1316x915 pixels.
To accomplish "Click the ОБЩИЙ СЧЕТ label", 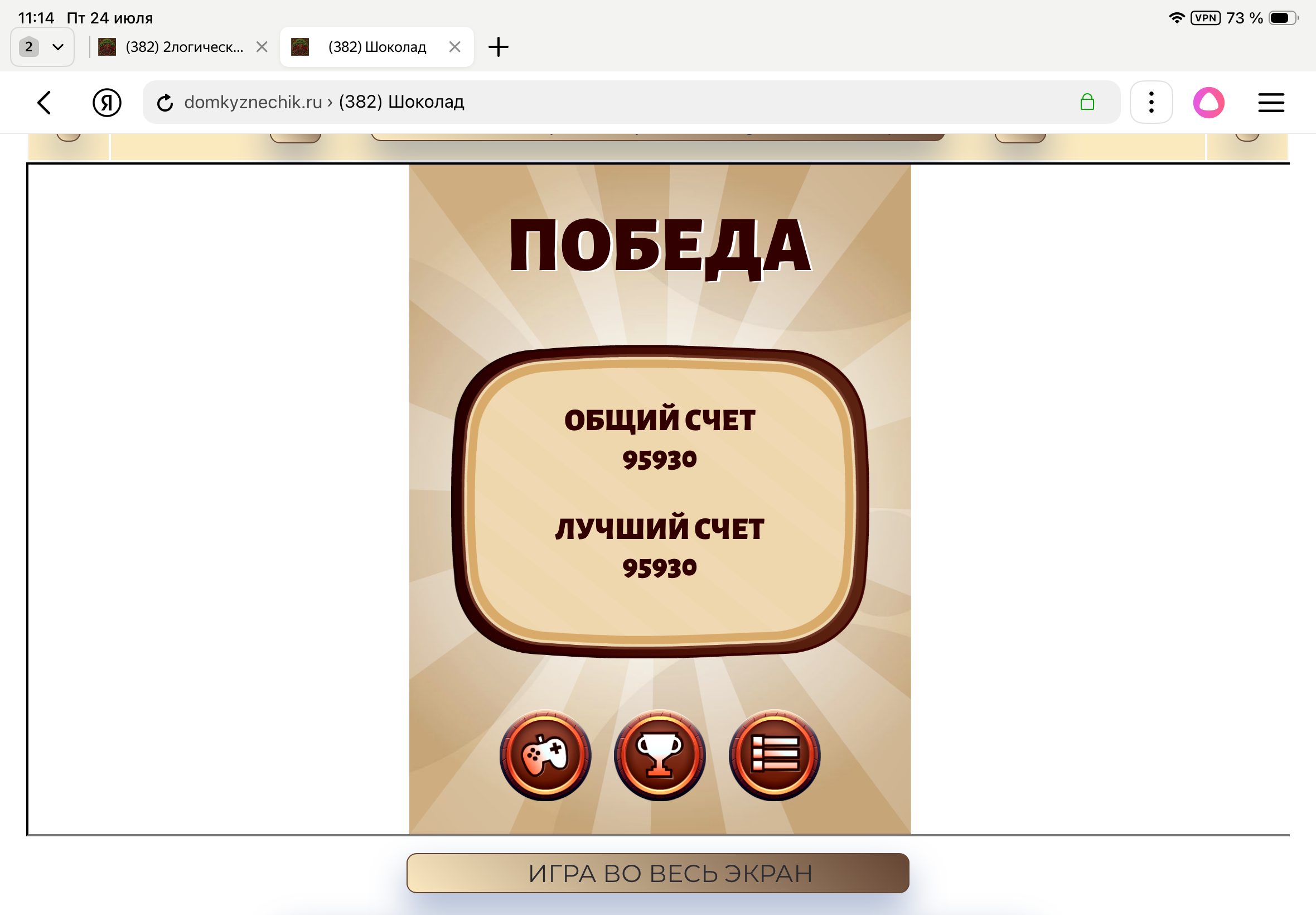I will pos(660,420).
